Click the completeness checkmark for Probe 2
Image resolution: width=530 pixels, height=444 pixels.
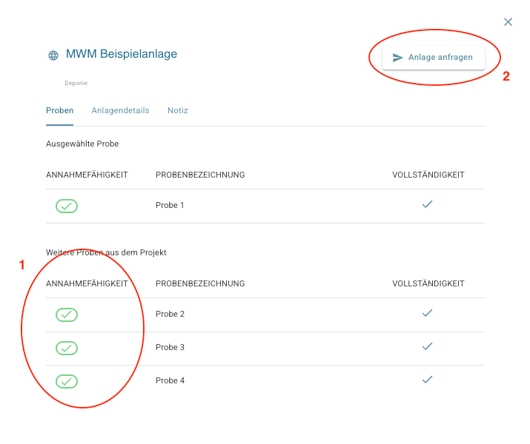tap(427, 313)
